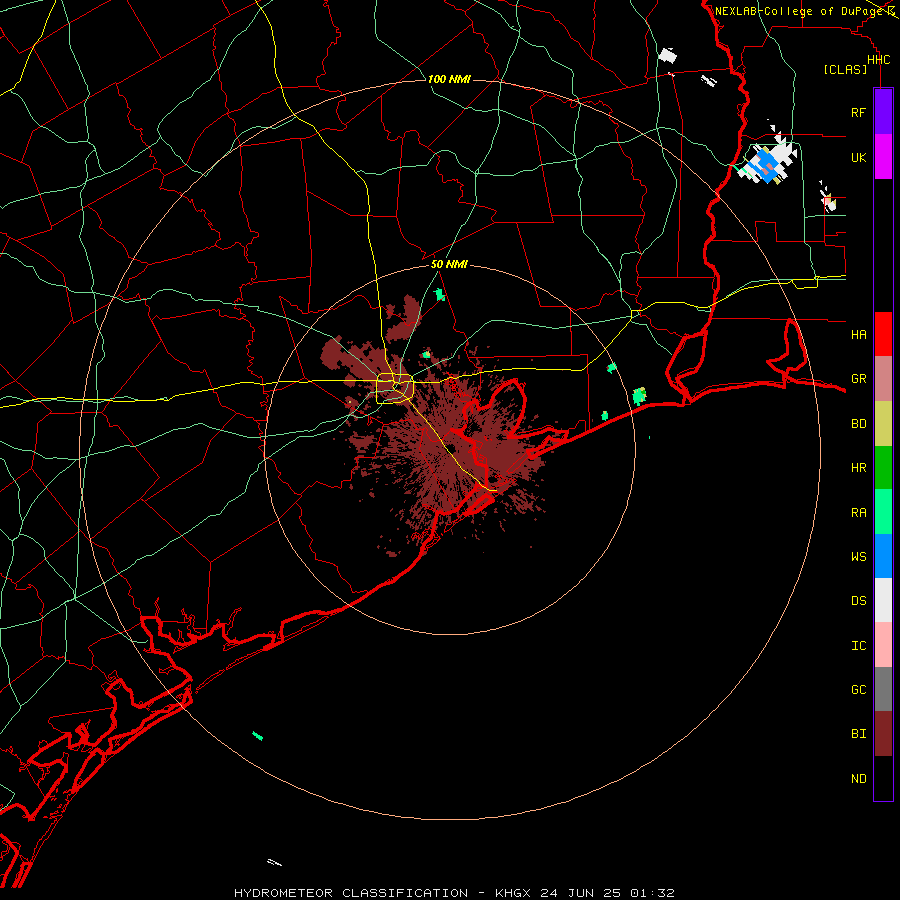Select the light pink IC legend swatch
This screenshot has width=900, height=900.
coord(883,645)
